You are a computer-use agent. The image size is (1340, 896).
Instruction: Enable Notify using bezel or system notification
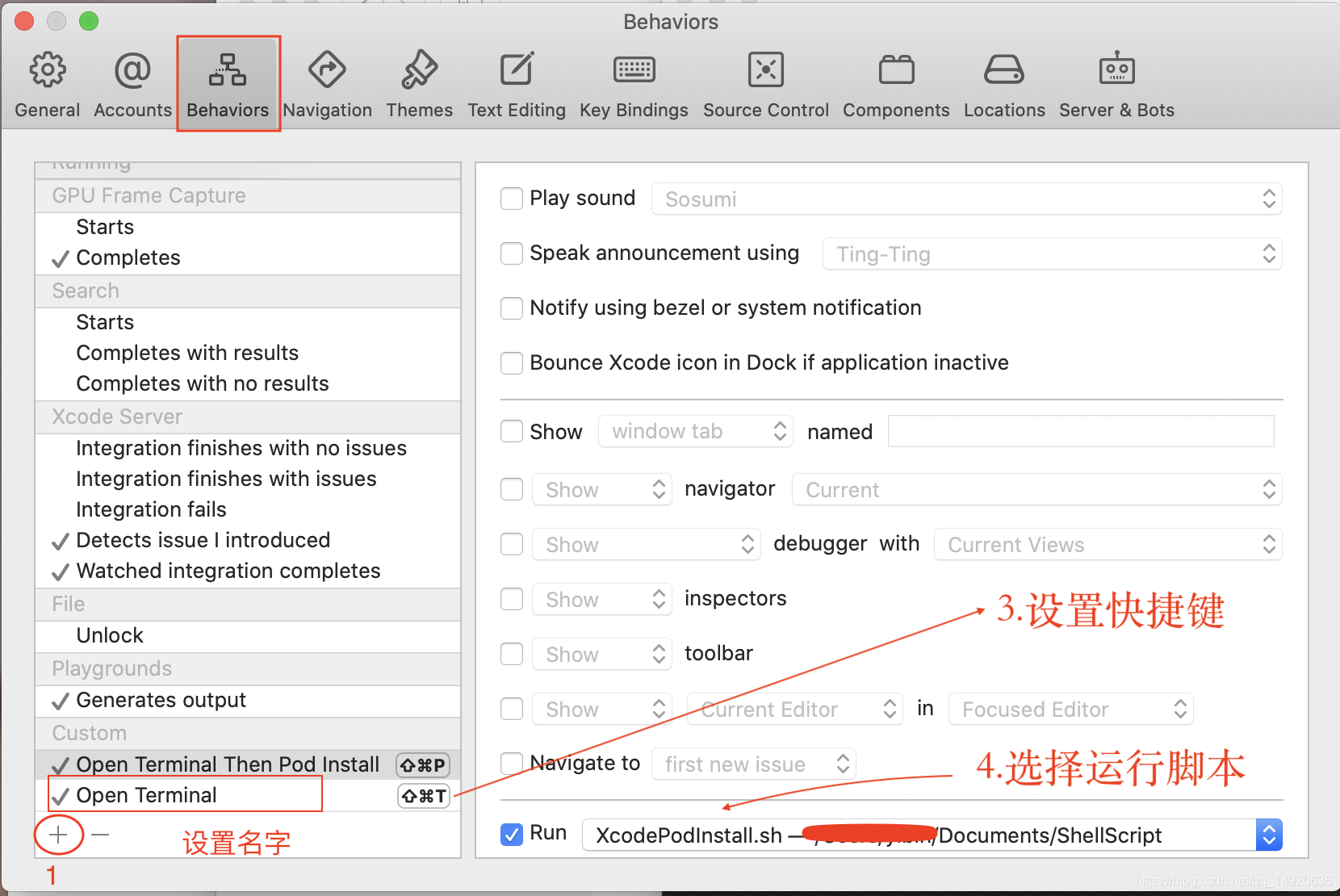tap(512, 308)
